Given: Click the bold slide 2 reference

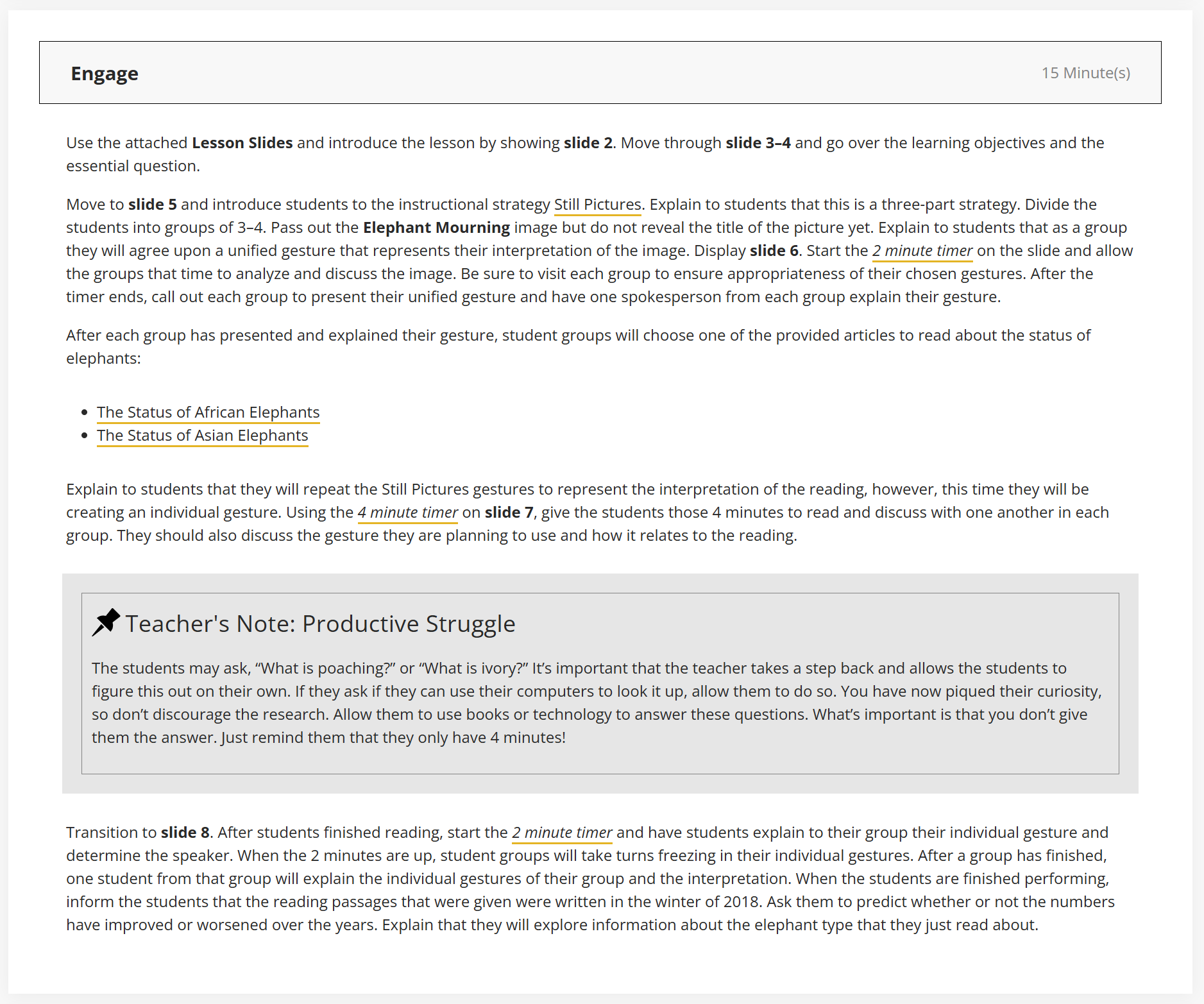Looking at the screenshot, I should pos(588,143).
